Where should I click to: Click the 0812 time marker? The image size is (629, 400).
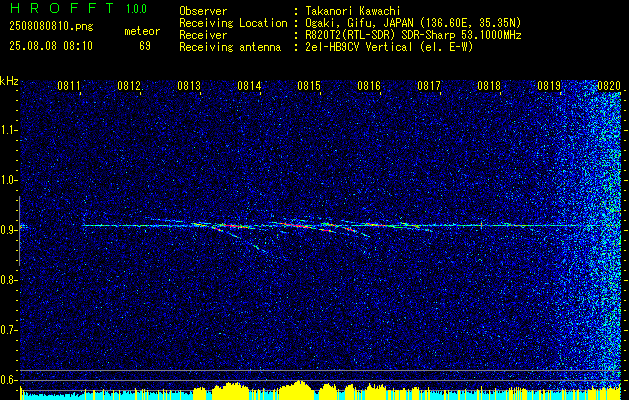coord(129,85)
